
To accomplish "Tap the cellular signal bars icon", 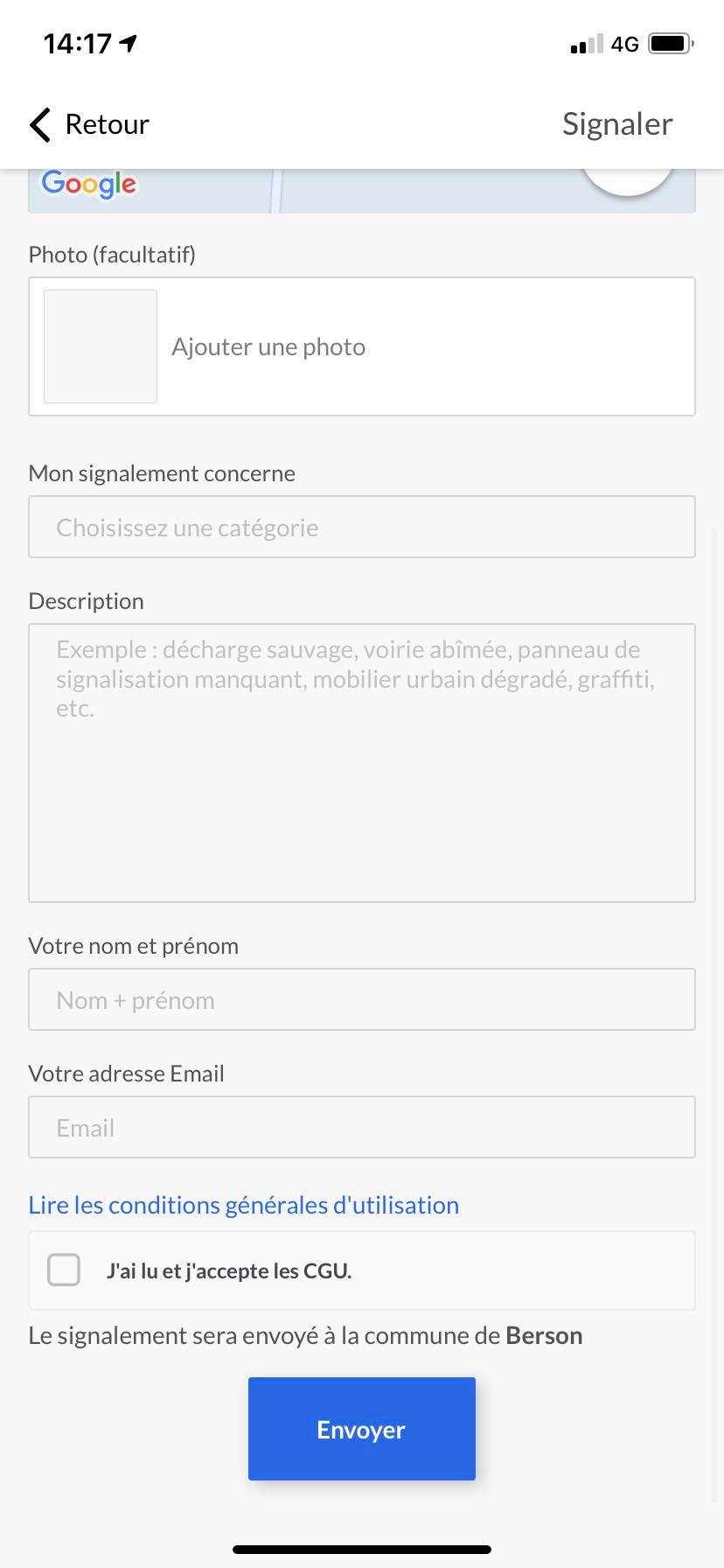I will click(587, 44).
